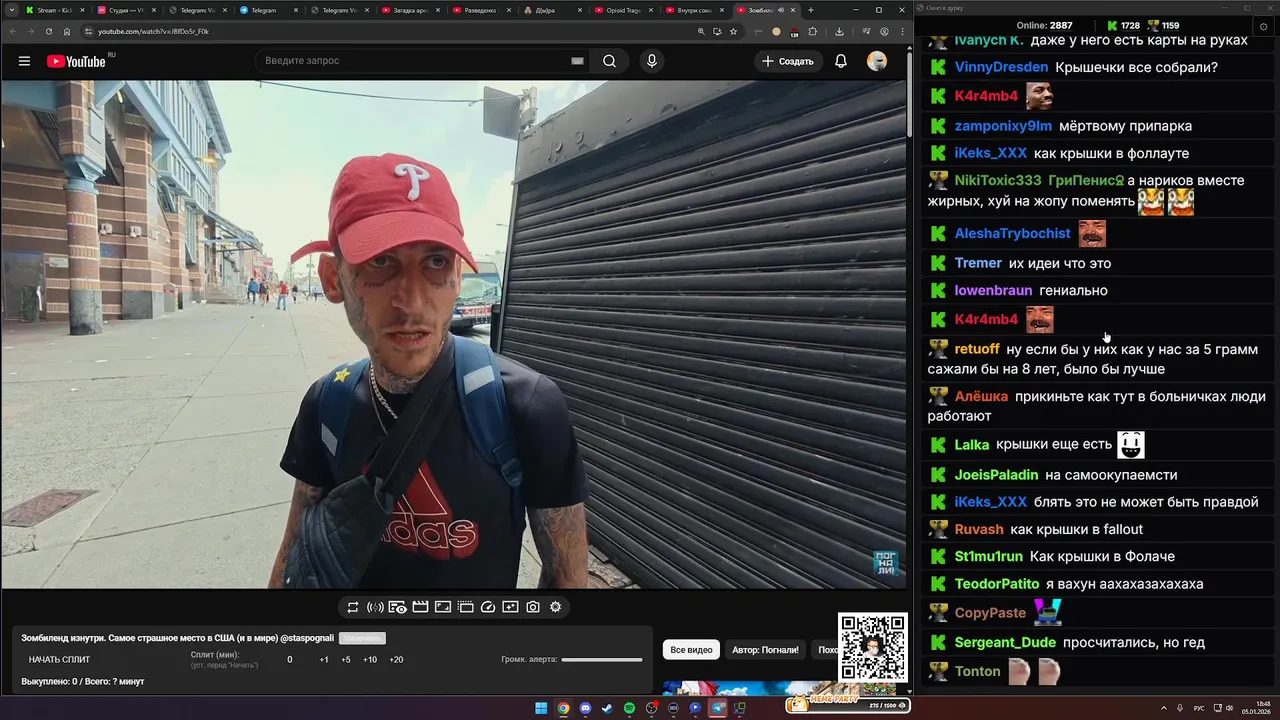Open Spotify from the taskbar
1280x720 pixels.
(629, 708)
